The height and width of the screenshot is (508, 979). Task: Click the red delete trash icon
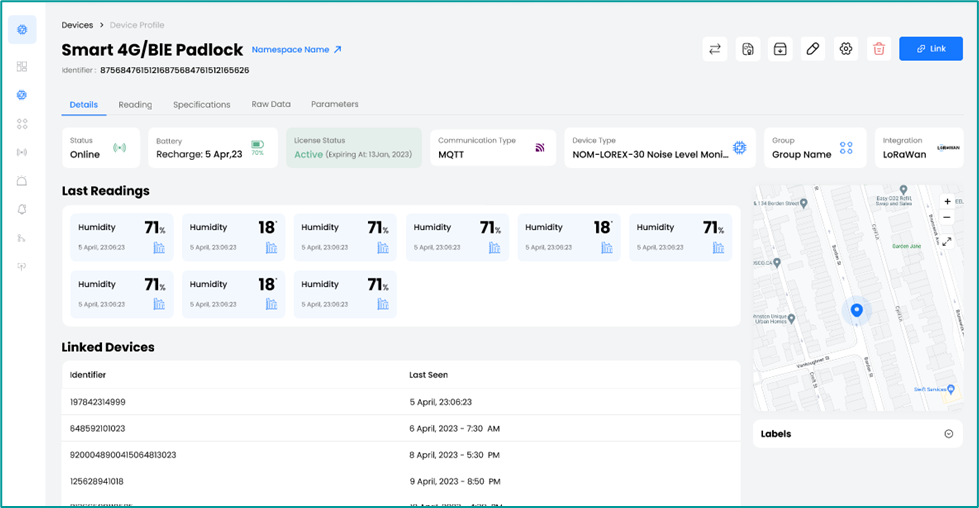pos(878,49)
